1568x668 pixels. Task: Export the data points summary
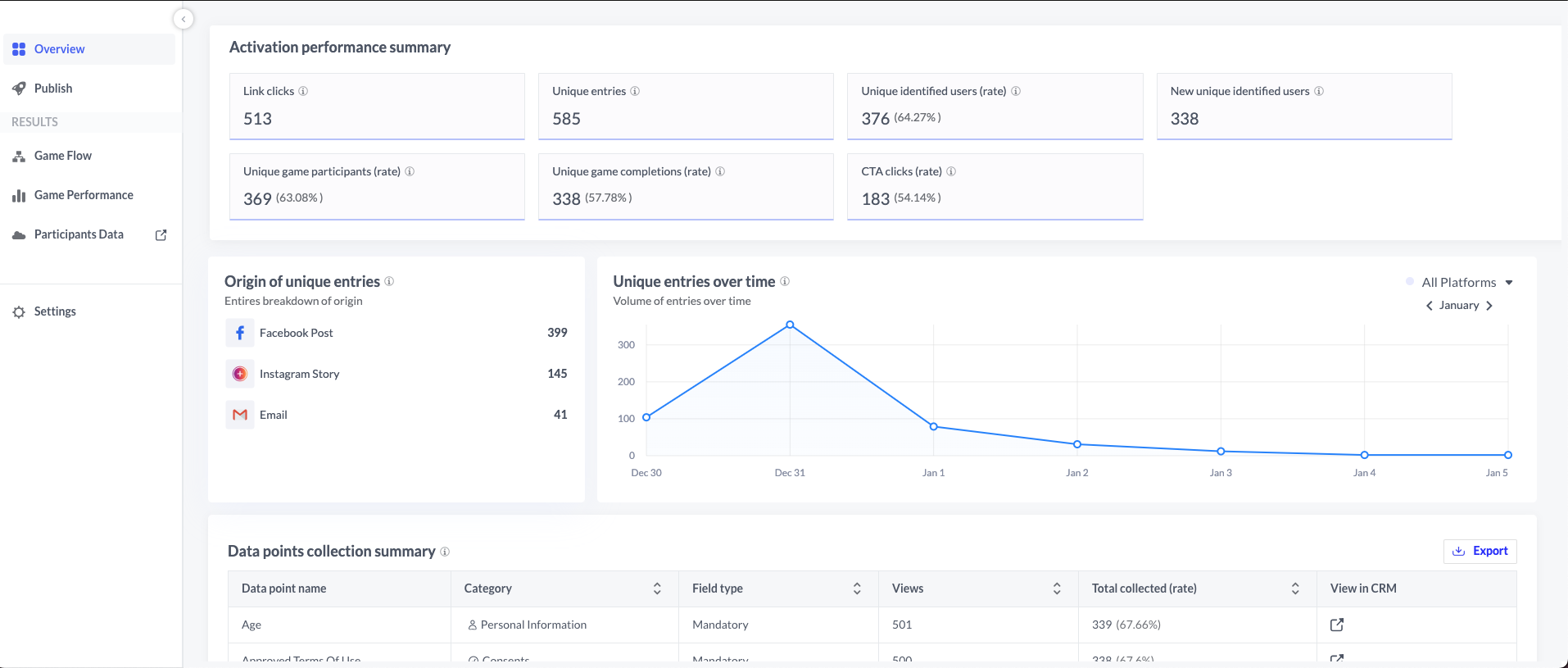(1480, 551)
